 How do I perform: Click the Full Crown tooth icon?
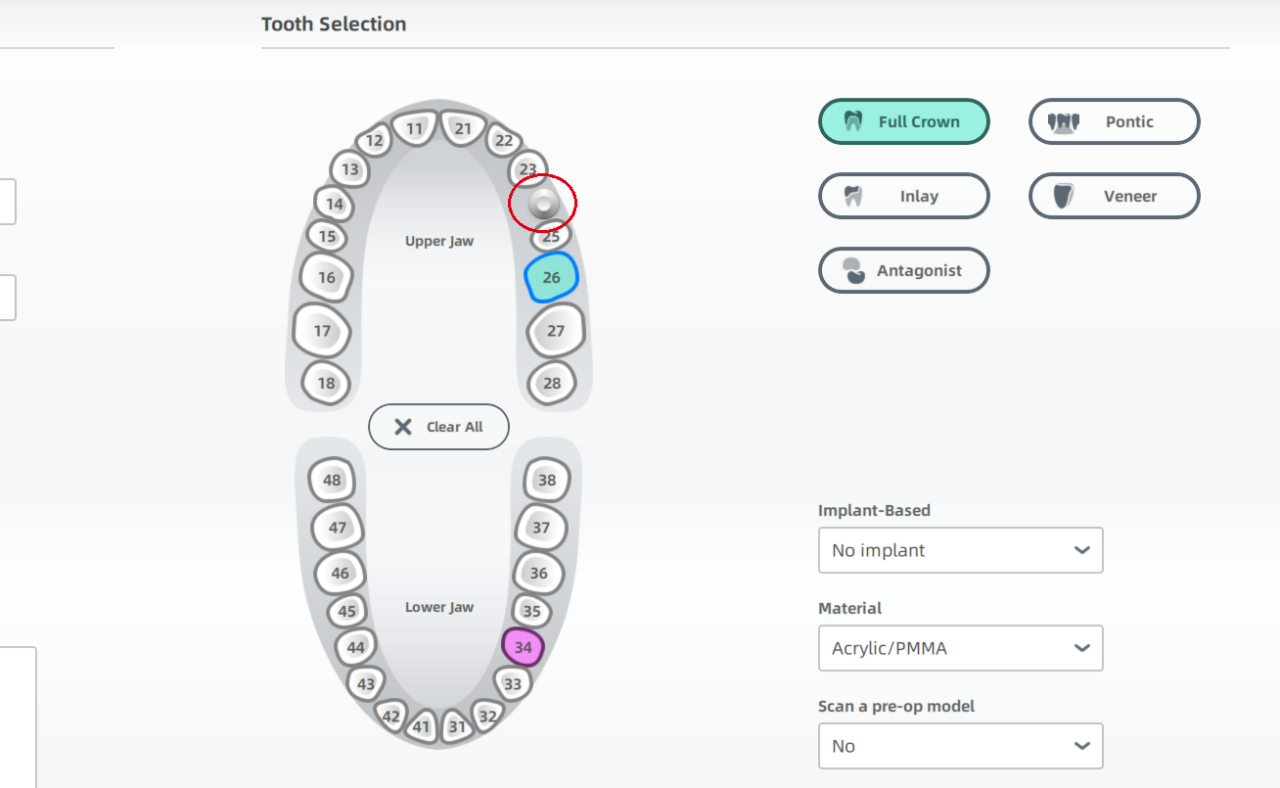click(x=853, y=122)
